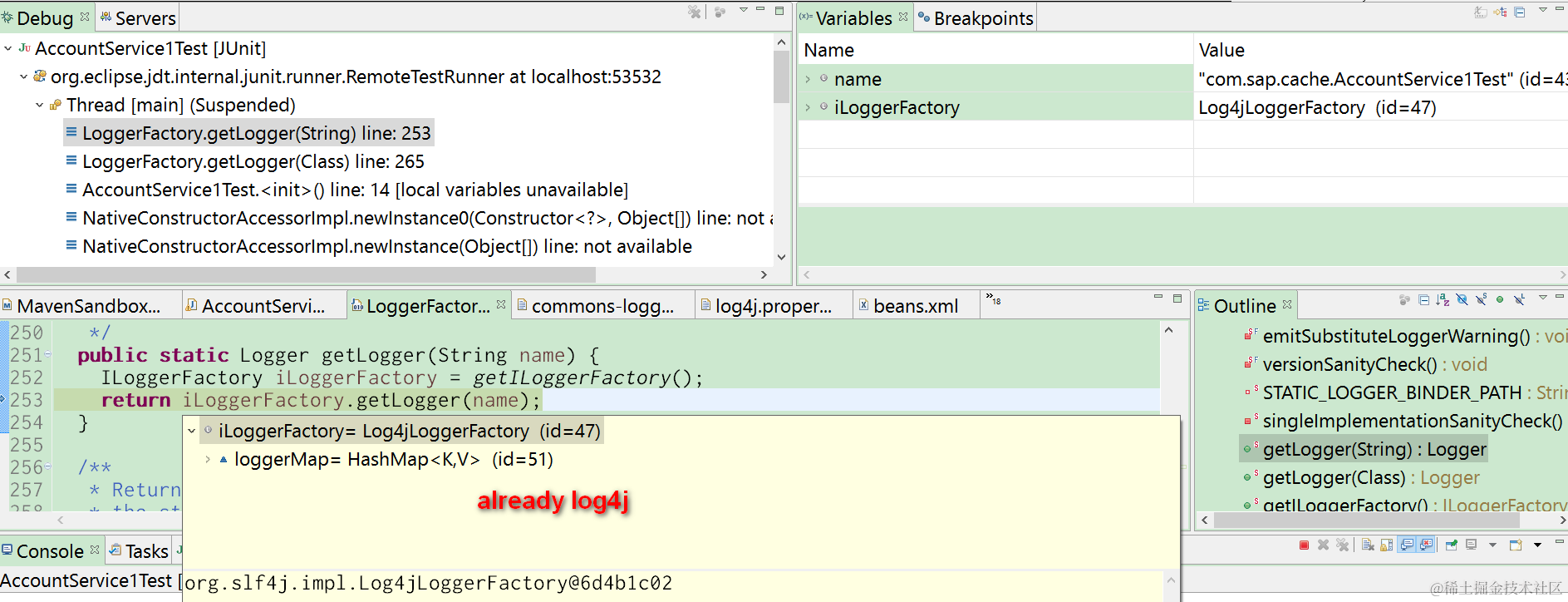
Task: Collapse Thread [main] (Suspended) node
Action: coord(39,105)
